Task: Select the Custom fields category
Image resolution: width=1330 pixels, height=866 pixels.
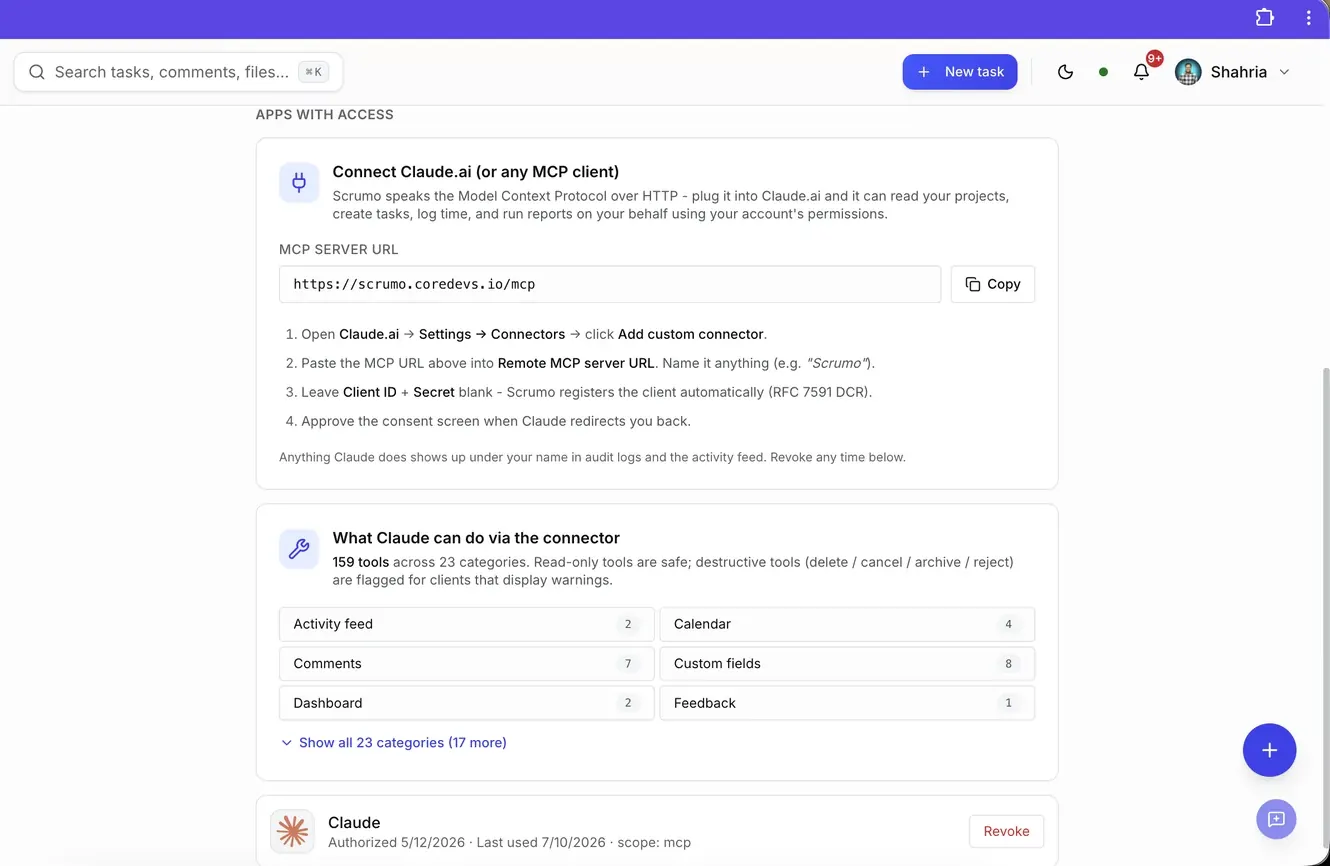Action: tap(847, 663)
